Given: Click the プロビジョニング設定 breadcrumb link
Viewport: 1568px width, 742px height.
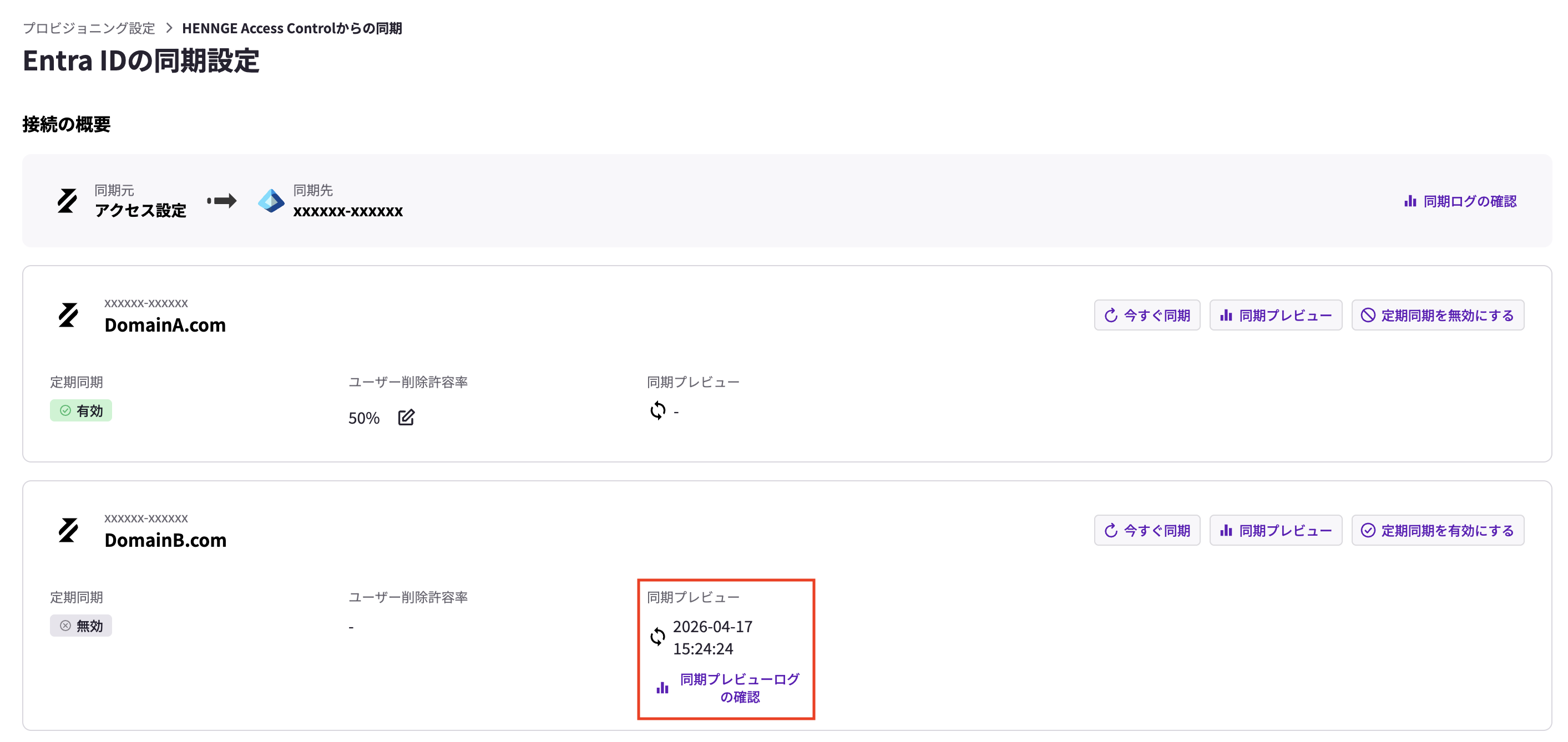Looking at the screenshot, I should point(89,28).
